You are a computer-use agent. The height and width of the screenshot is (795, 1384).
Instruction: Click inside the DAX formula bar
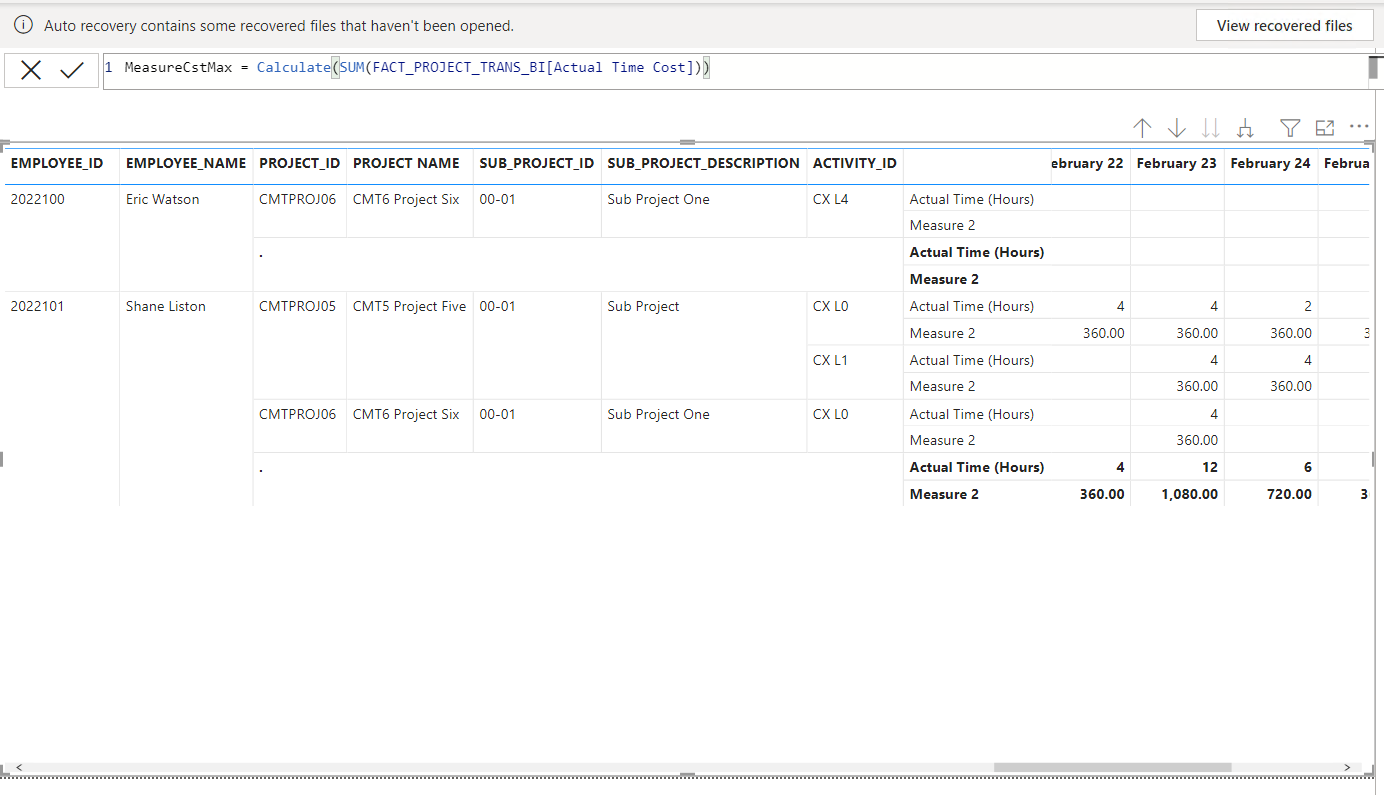pyautogui.click(x=735, y=71)
